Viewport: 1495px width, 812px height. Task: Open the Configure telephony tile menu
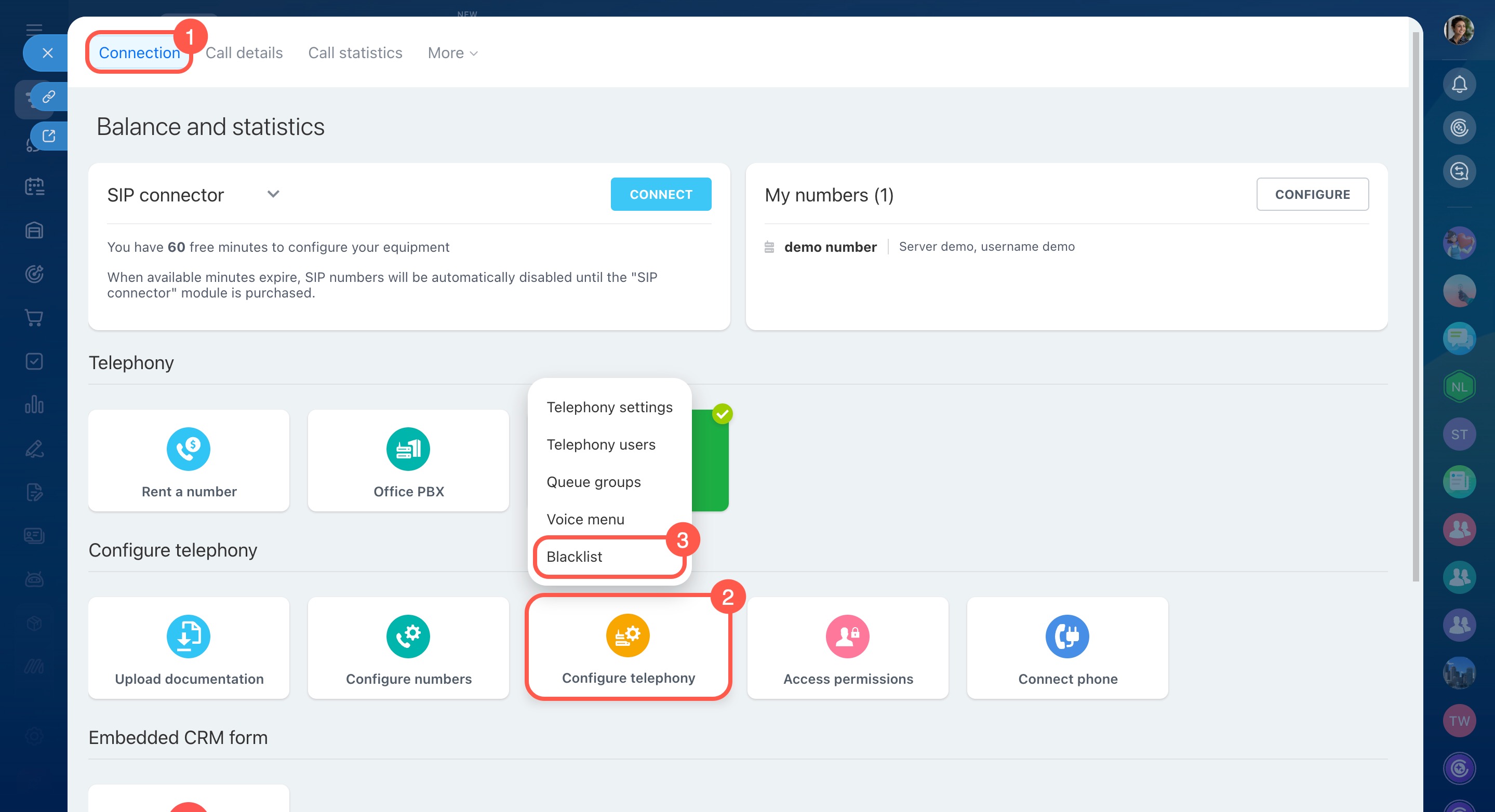[x=628, y=647]
